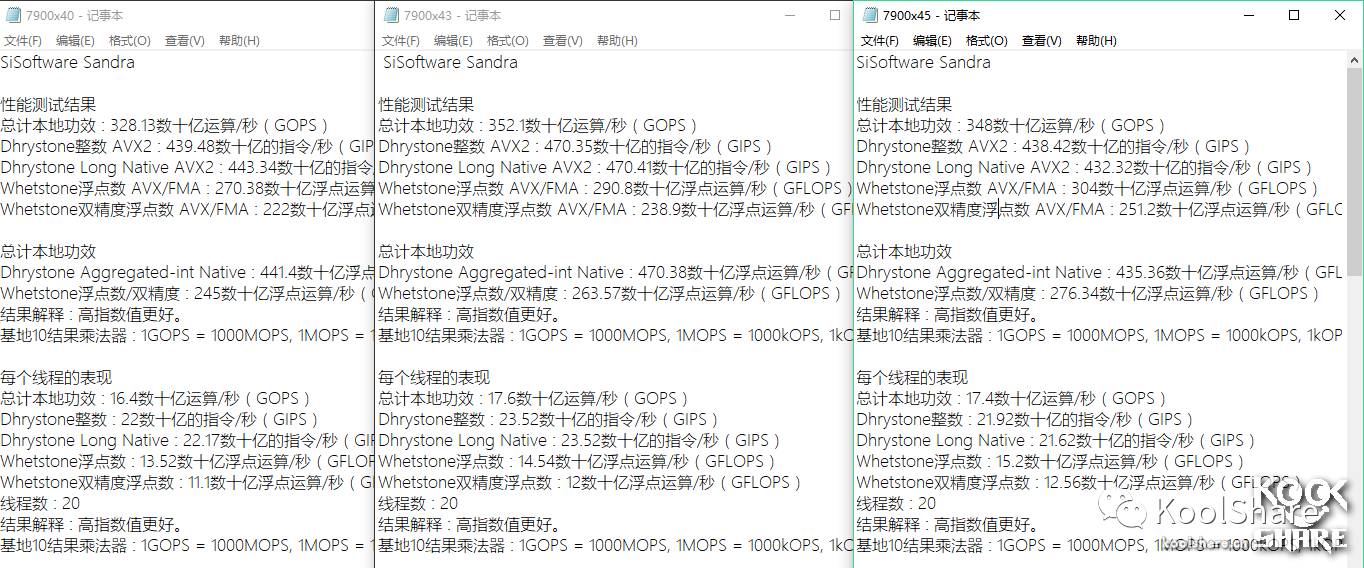
Task: Click '总计本地功效 : 352.1' line in 7900x43 window
Action: pyautogui.click(x=539, y=125)
